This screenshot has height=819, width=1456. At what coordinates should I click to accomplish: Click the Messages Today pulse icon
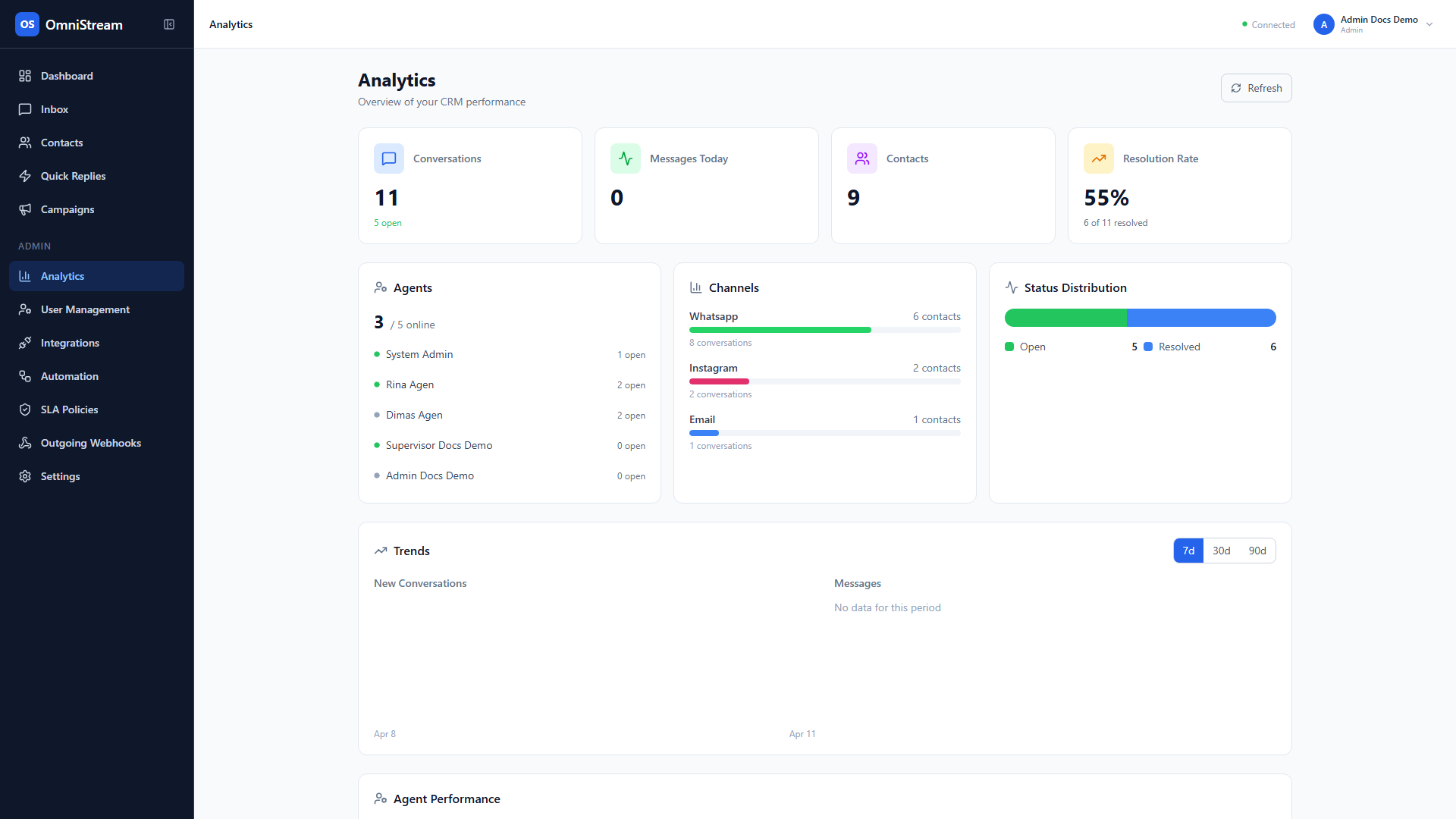[x=626, y=158]
